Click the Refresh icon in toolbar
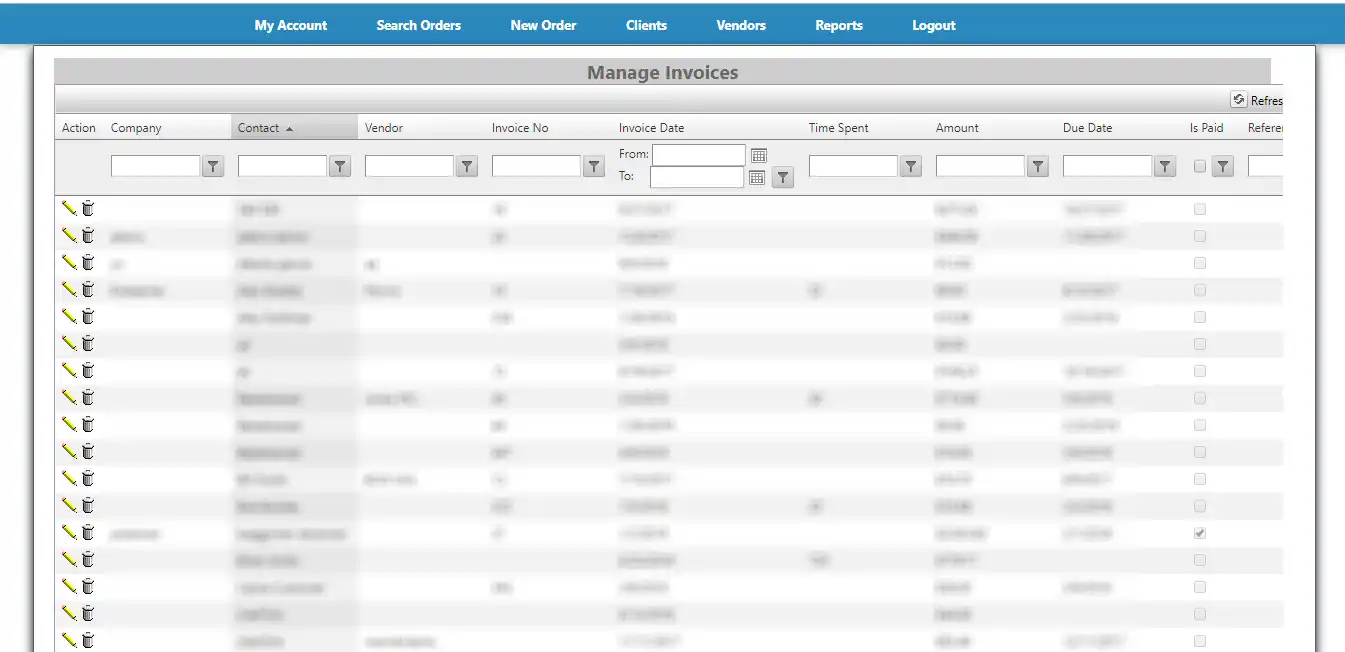Viewport: 1345px width, 652px height. (x=1238, y=100)
